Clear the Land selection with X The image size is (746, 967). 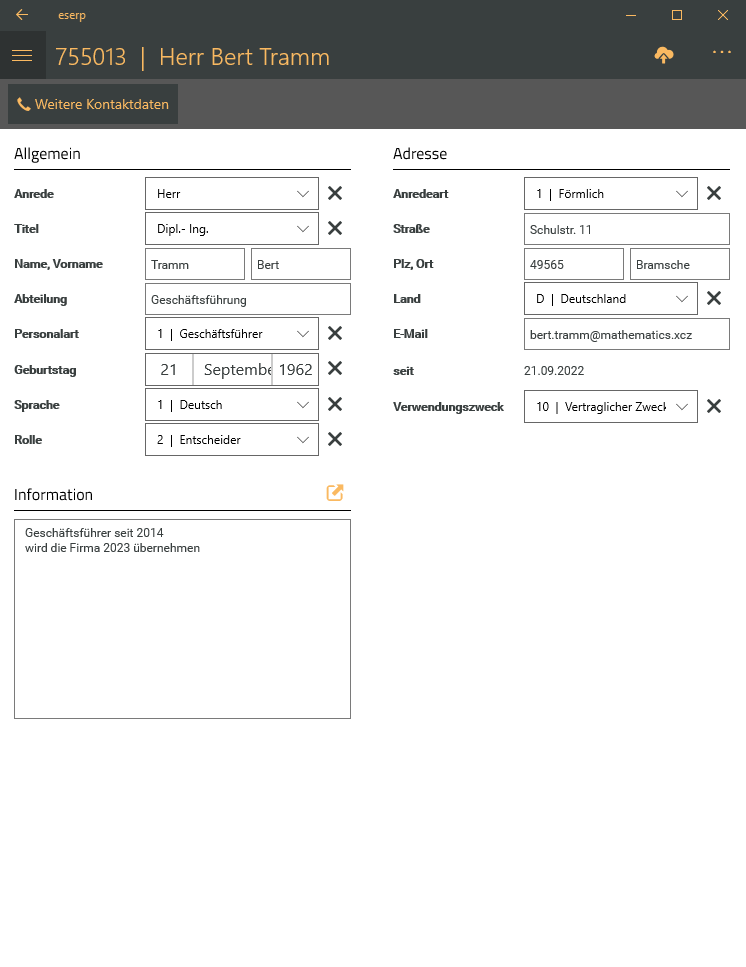[714, 298]
